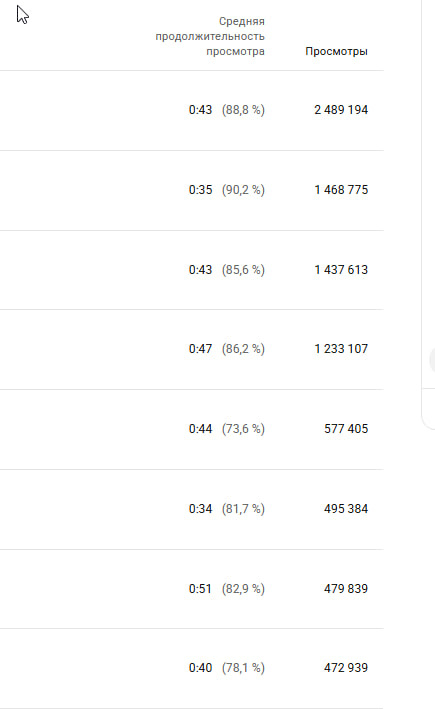Select the 1 468 775 views cell
This screenshot has height=709, width=435.
pos(341,190)
